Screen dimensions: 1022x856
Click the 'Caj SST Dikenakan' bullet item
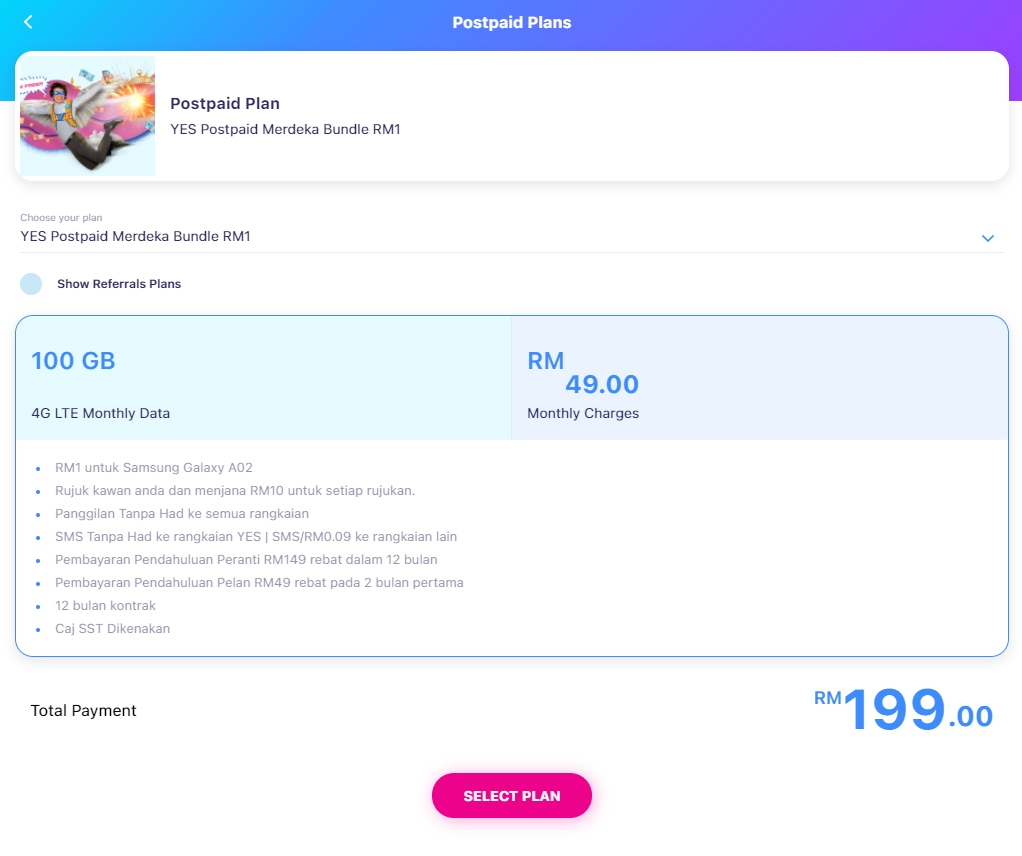(x=113, y=628)
